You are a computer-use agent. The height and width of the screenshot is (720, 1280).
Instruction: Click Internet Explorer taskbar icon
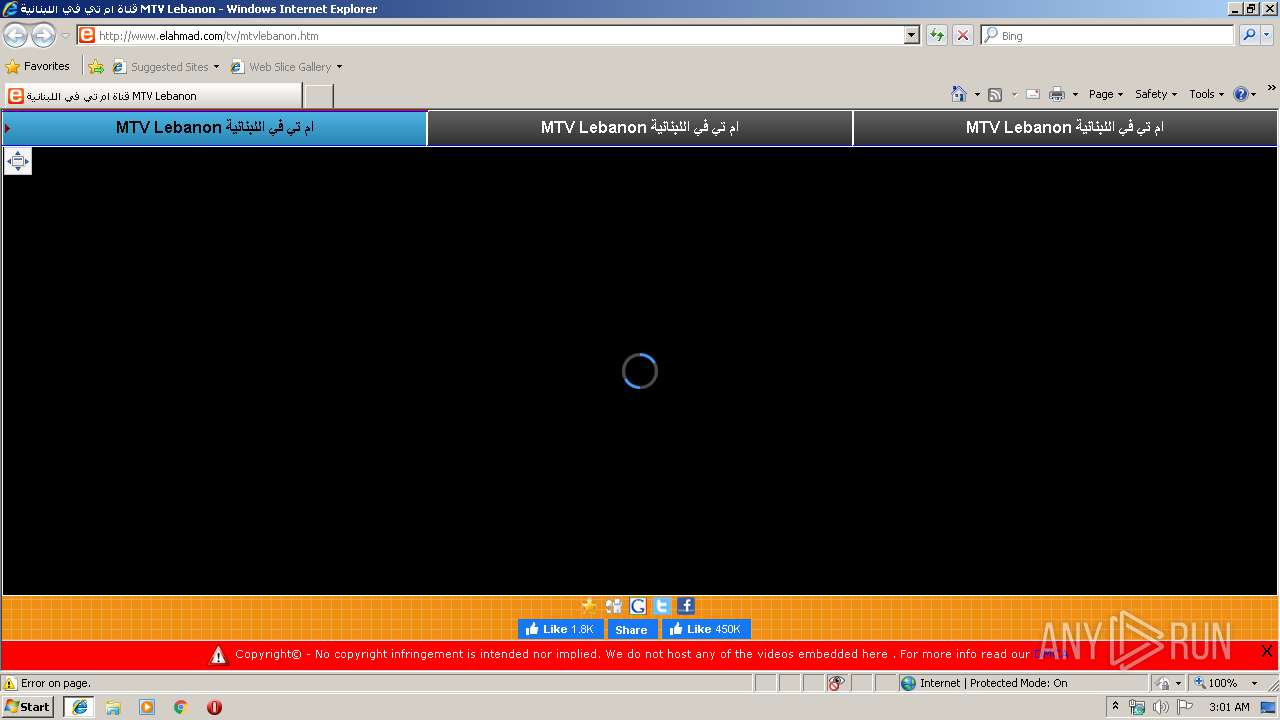click(x=79, y=707)
